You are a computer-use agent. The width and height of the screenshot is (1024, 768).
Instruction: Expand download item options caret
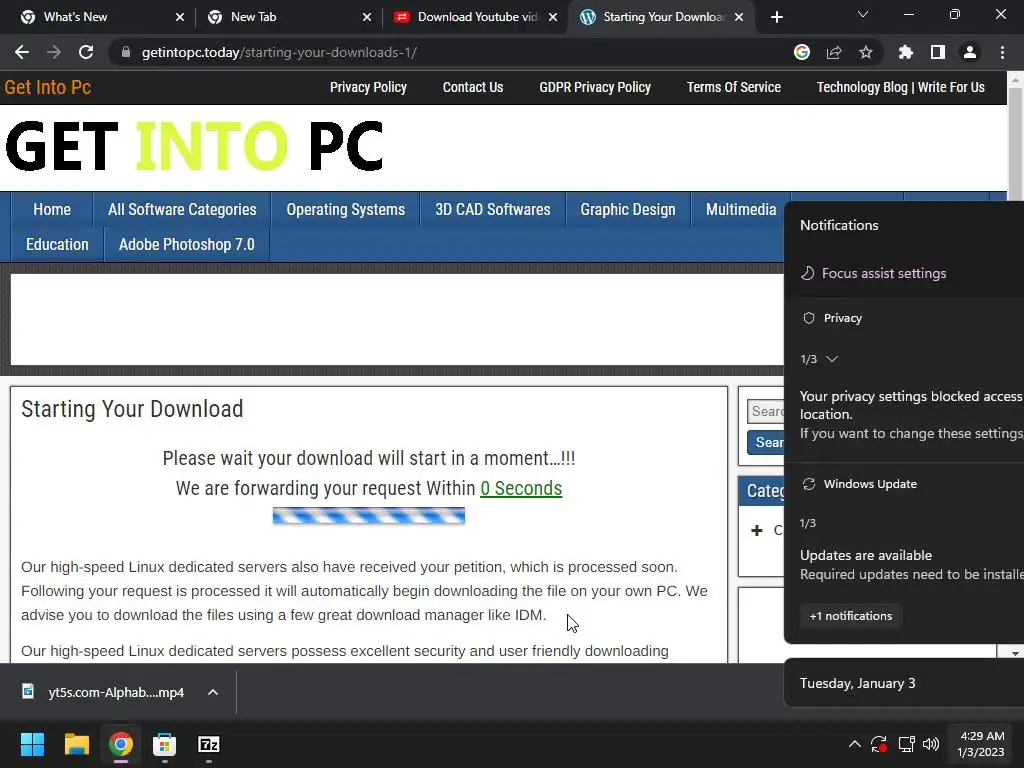click(x=213, y=692)
